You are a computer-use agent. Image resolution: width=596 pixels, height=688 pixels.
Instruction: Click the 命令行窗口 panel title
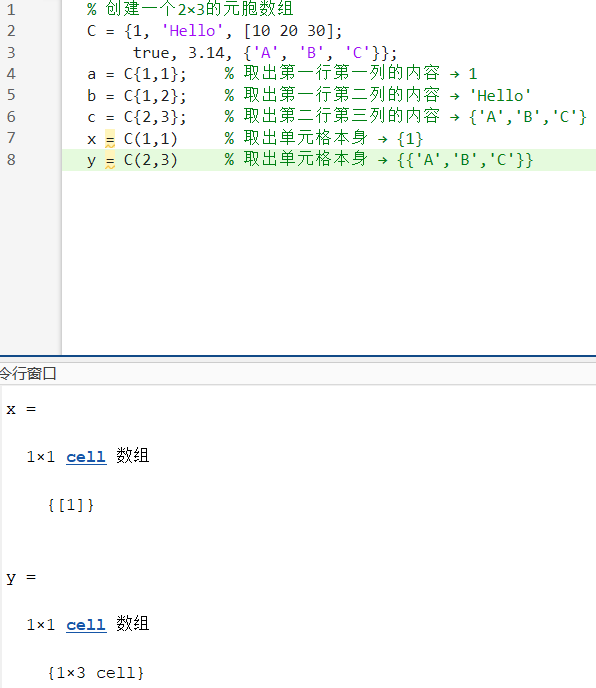28,374
